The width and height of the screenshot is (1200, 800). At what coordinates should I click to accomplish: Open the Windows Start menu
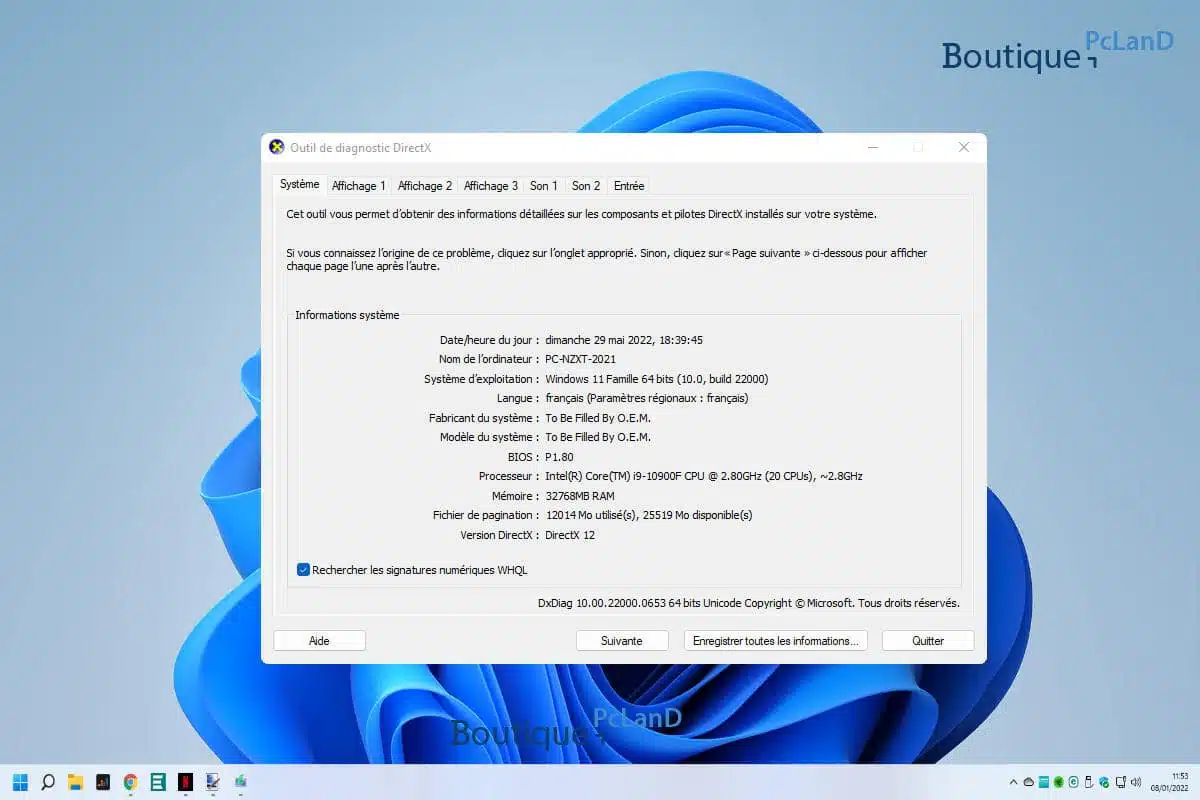(x=20, y=782)
